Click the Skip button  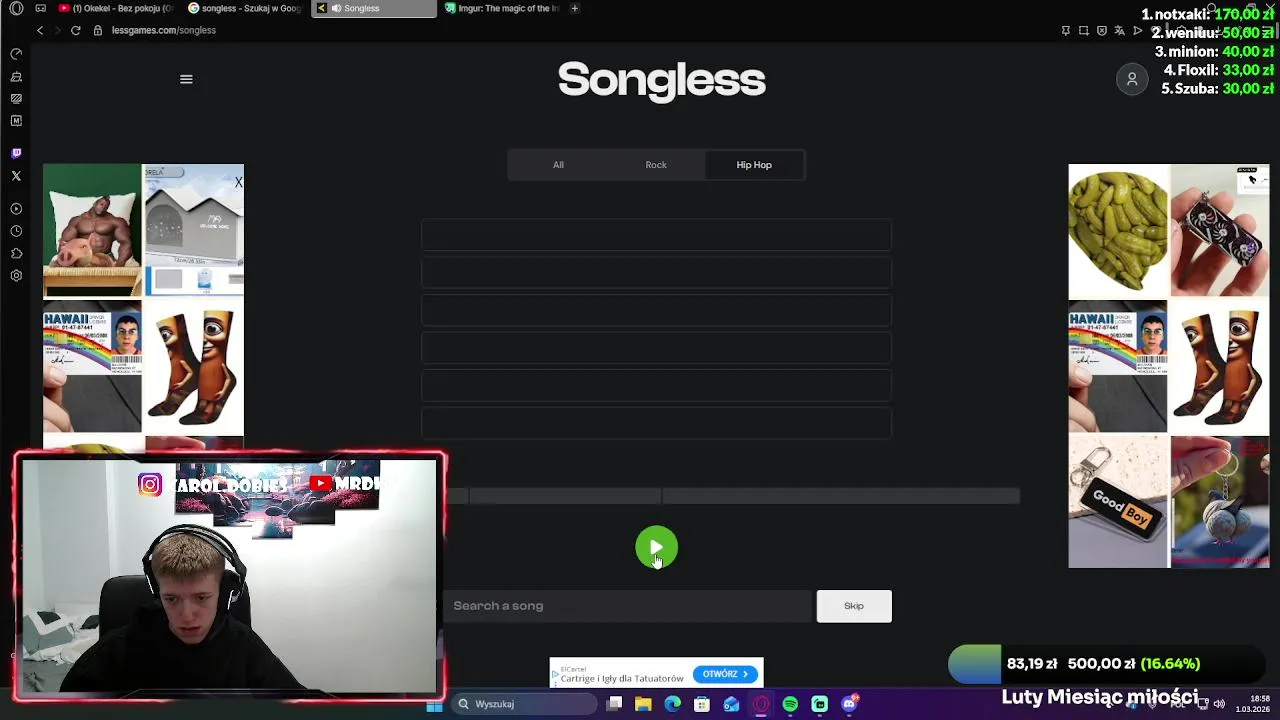(854, 606)
